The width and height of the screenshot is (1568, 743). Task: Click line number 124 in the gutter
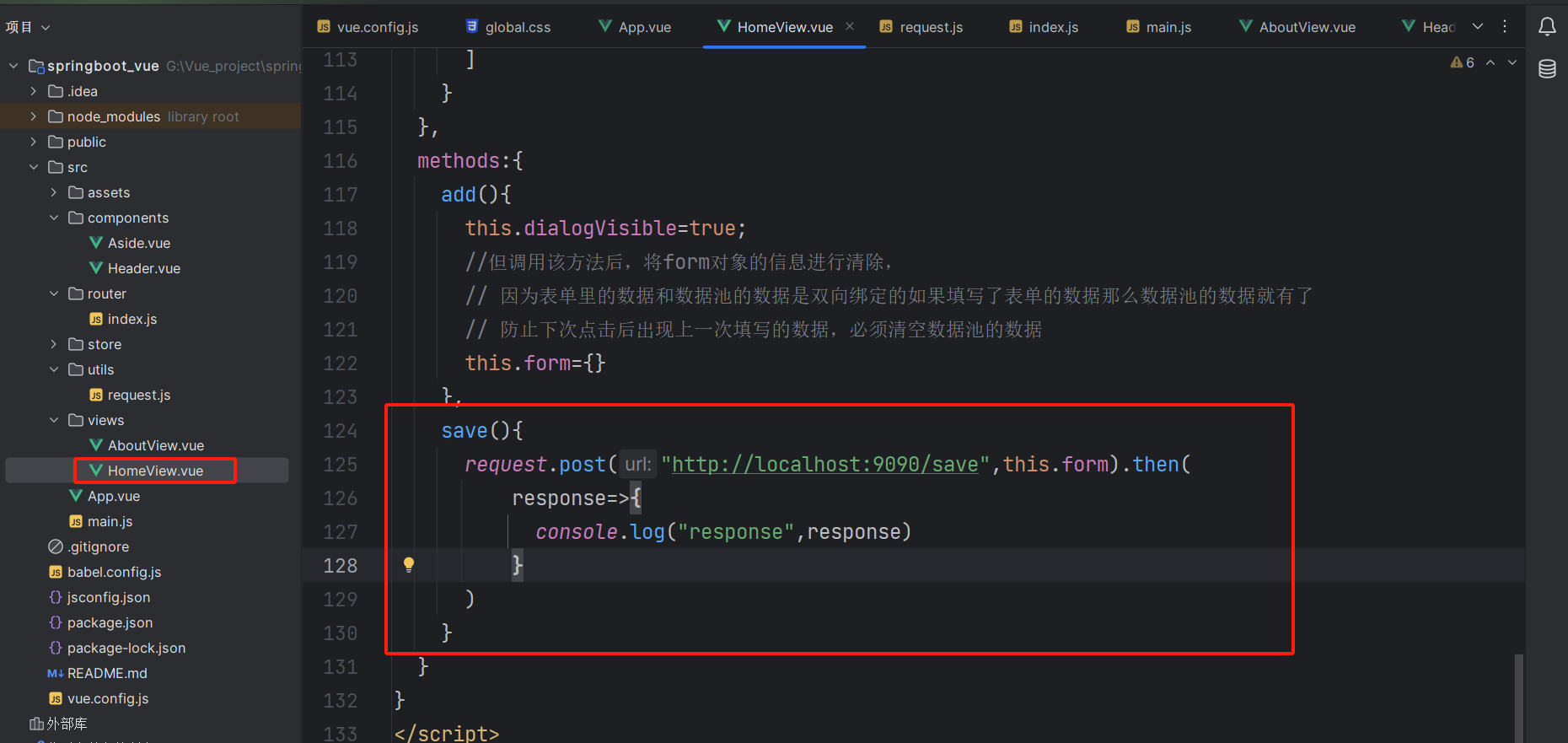click(341, 431)
